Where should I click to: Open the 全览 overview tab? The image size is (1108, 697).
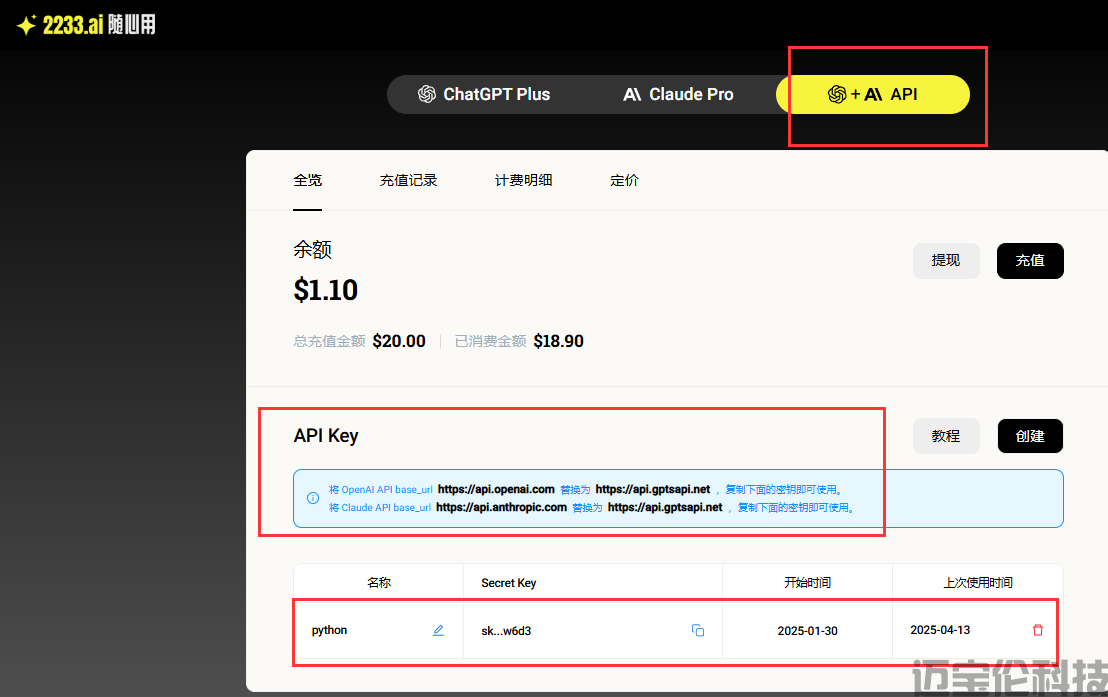point(307,180)
